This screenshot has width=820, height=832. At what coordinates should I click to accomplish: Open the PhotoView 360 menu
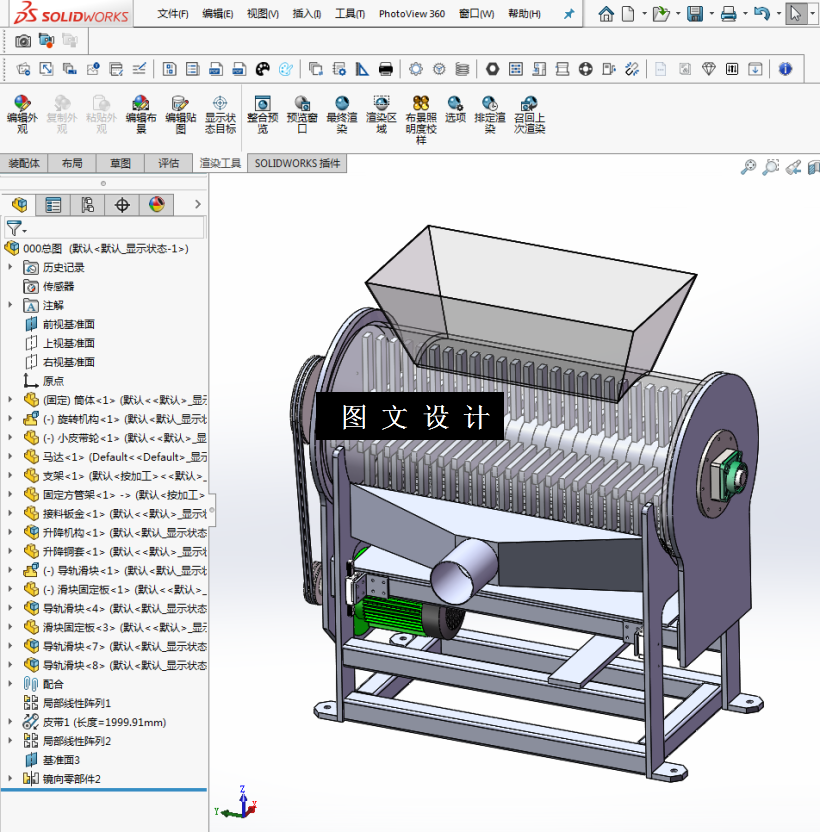pyautogui.click(x=412, y=14)
